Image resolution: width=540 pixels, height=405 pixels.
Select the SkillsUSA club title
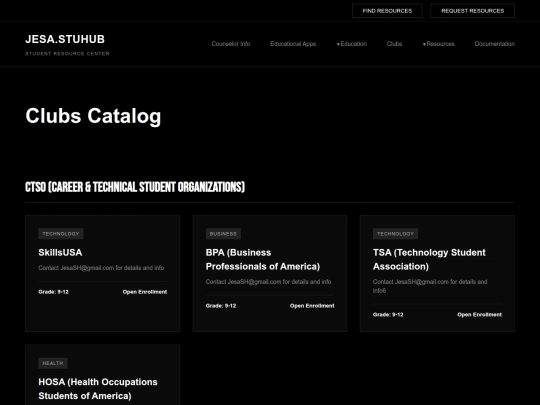pos(60,252)
